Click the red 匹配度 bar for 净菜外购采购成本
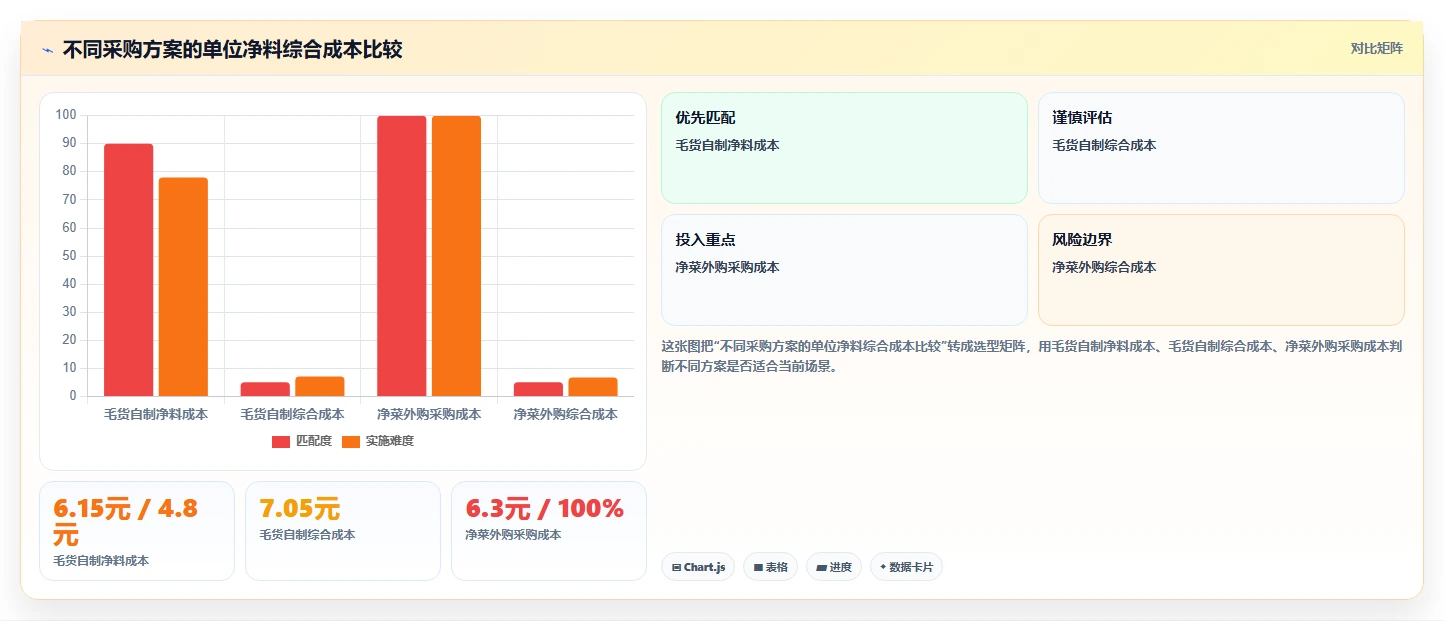 [402, 256]
